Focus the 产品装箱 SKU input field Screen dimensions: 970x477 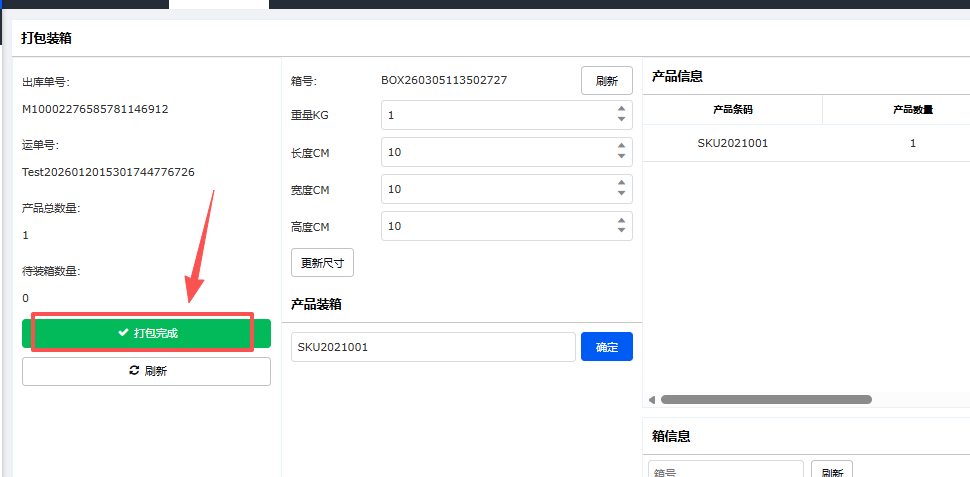(x=432, y=347)
